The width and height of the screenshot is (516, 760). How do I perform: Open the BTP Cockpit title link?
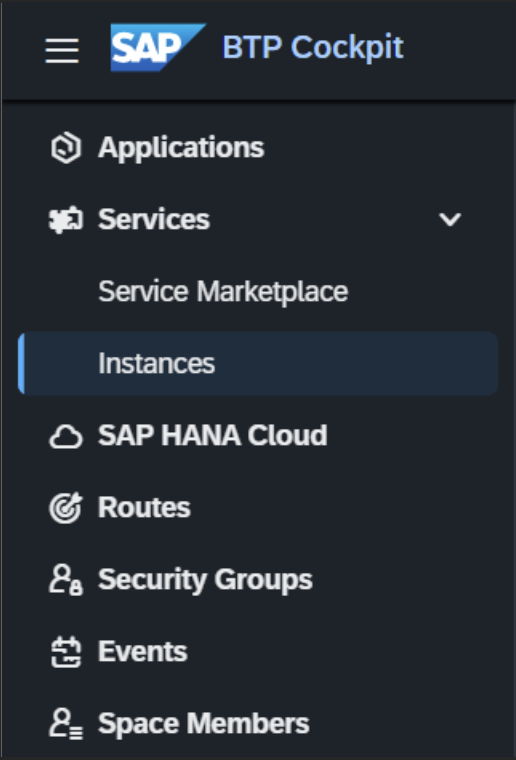[313, 48]
